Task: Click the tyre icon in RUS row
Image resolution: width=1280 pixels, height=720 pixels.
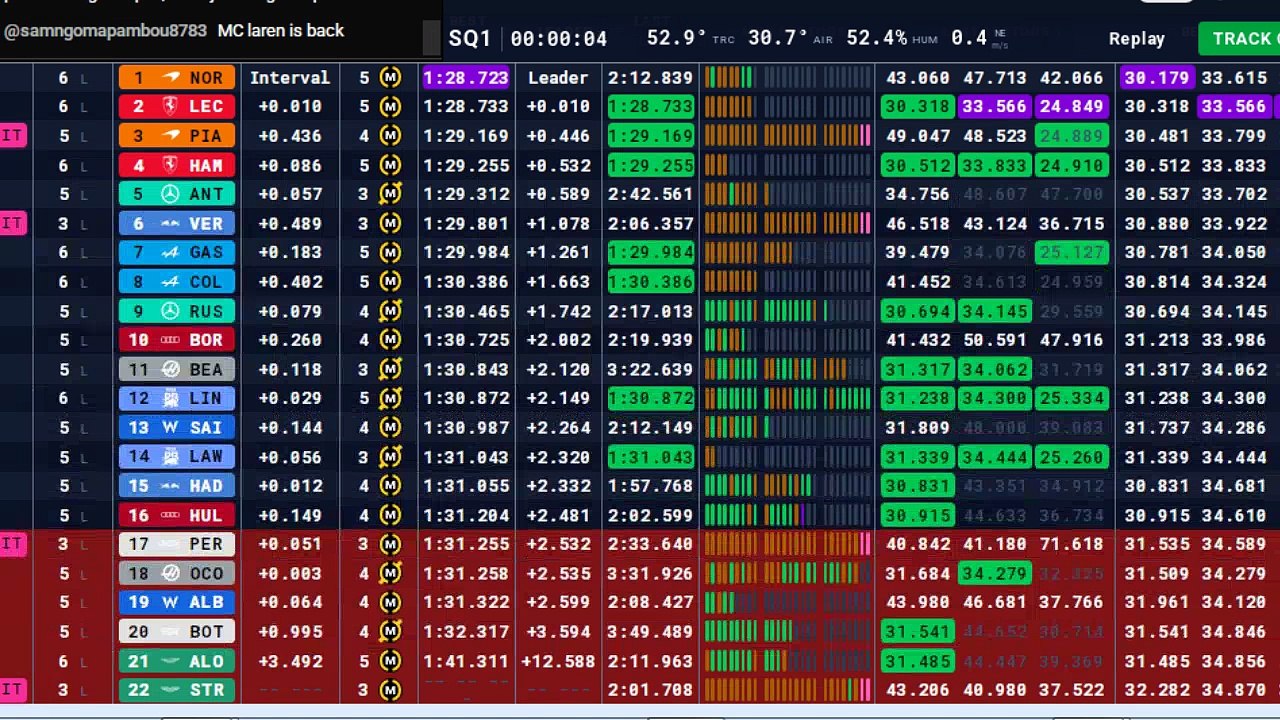Action: point(391,311)
